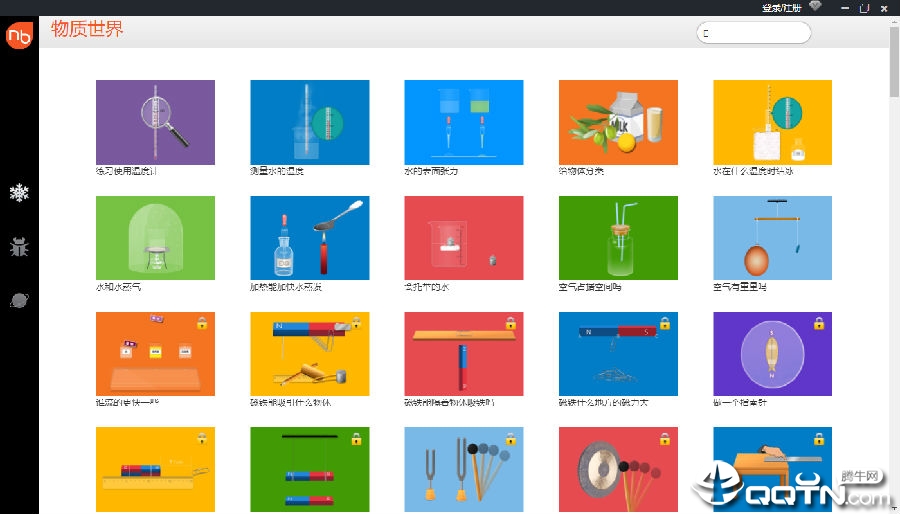Image resolution: width=900 pixels, height=514 pixels.
Task: Open the yellow magnets on ruler thumbnail
Action: click(155, 469)
